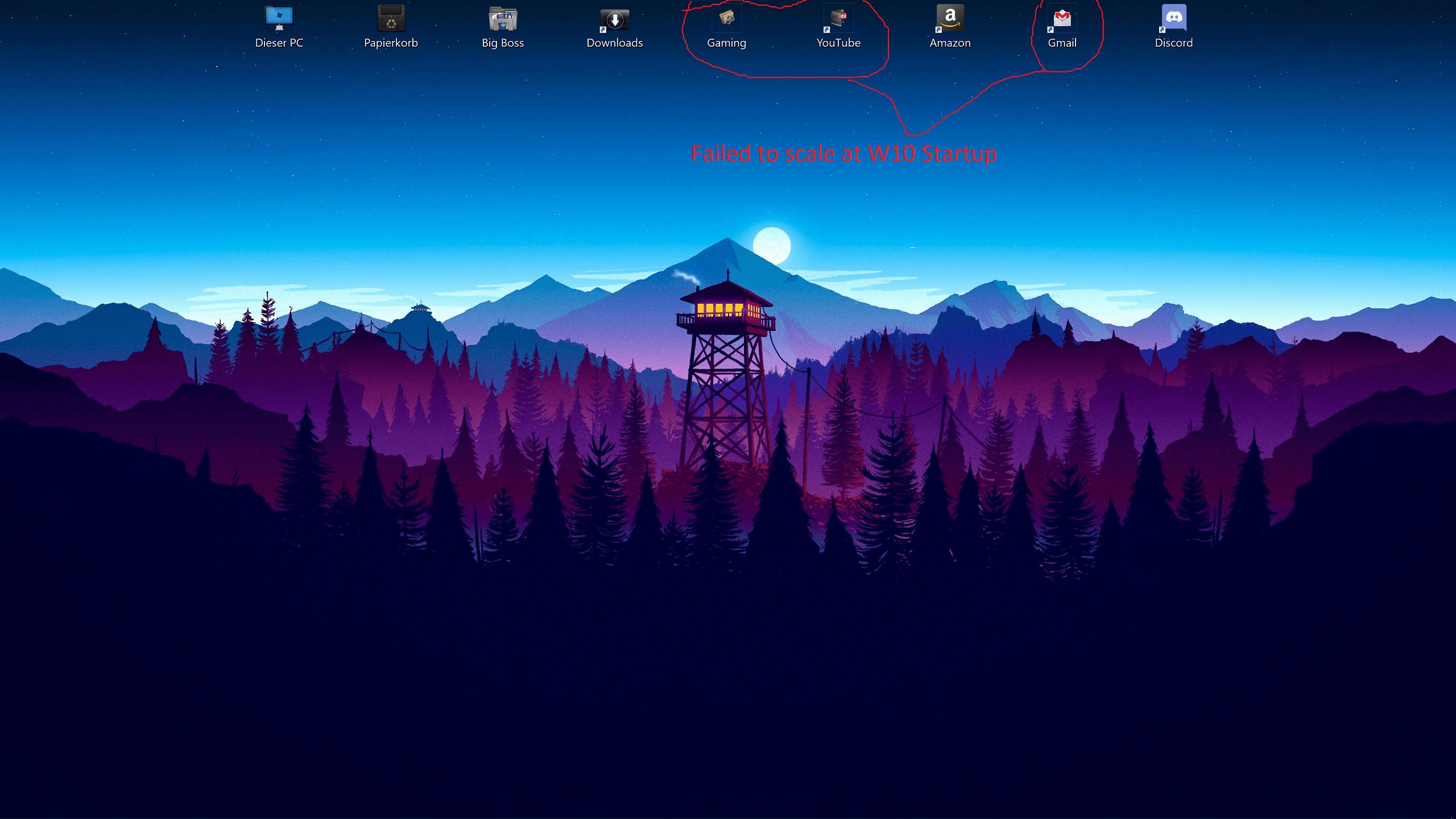Click the Big Boss folder icon
This screenshot has height=819, width=1456.
pos(503,18)
